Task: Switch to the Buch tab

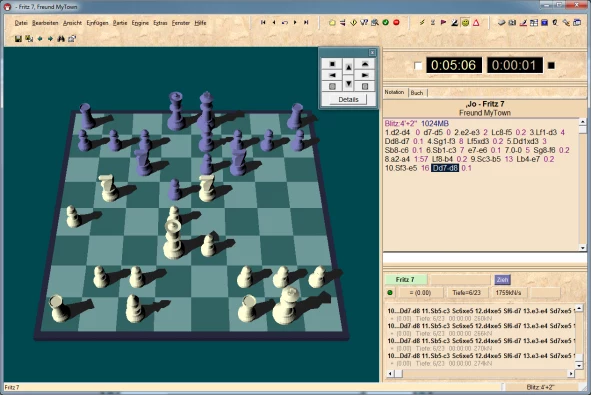Action: pos(417,93)
